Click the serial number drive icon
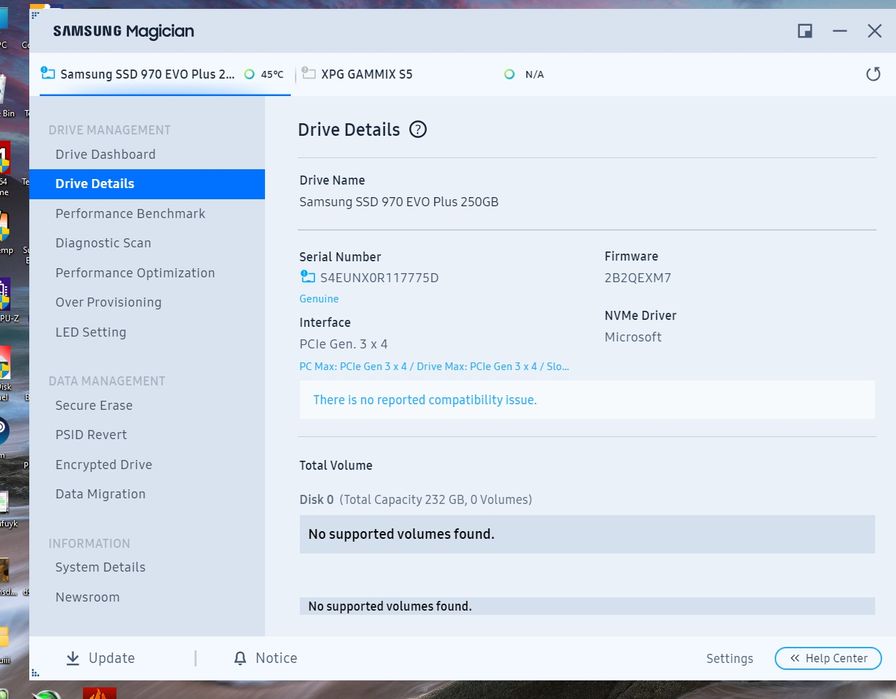The image size is (896, 699). pos(307,277)
